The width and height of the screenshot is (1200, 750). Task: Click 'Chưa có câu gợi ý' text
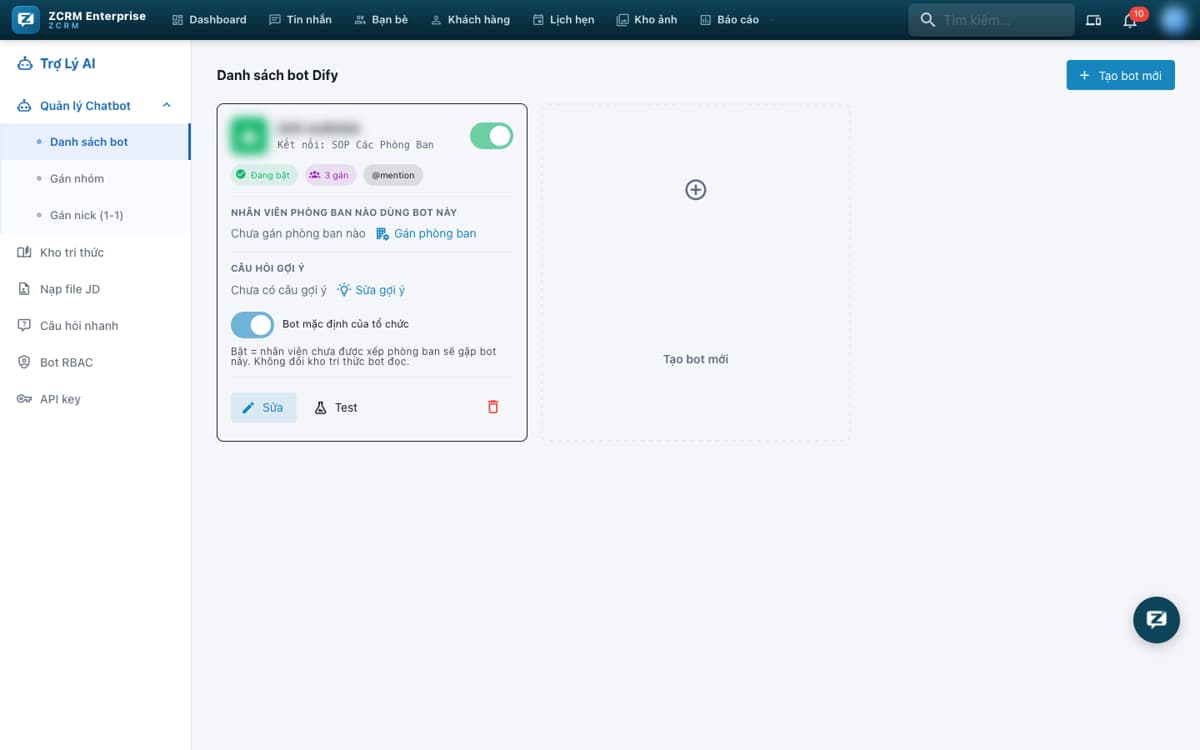(x=279, y=290)
